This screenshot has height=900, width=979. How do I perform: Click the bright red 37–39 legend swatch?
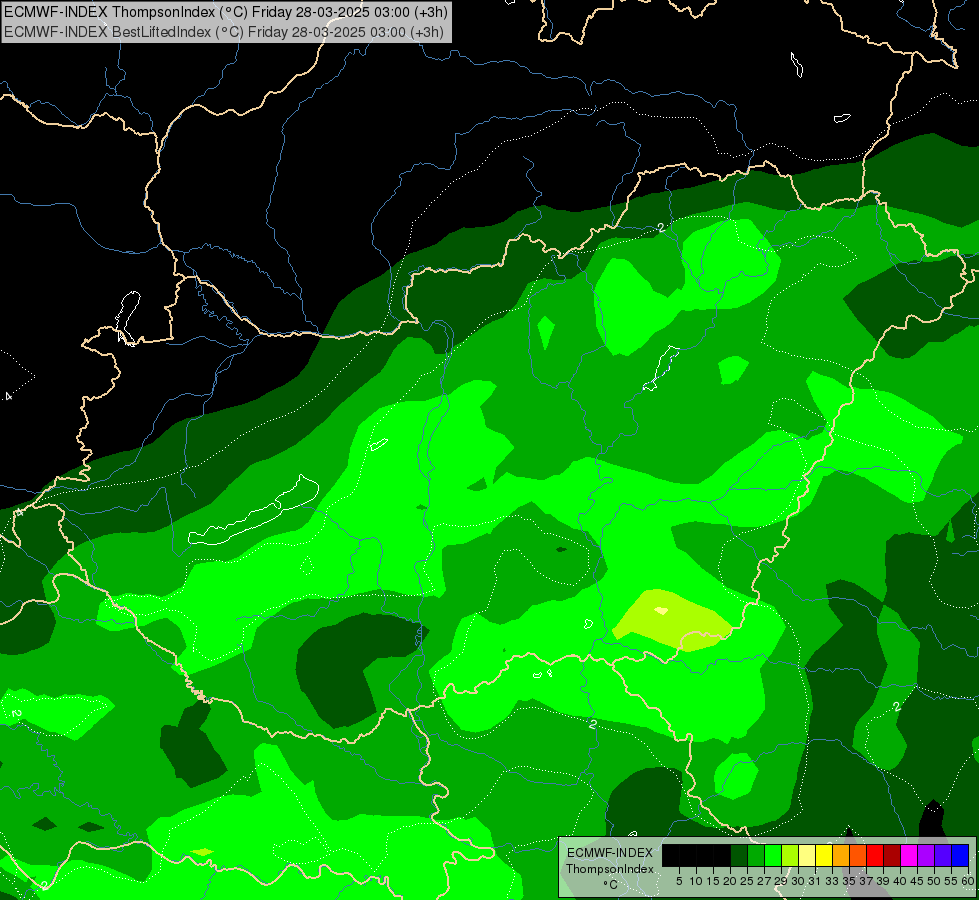tap(875, 855)
